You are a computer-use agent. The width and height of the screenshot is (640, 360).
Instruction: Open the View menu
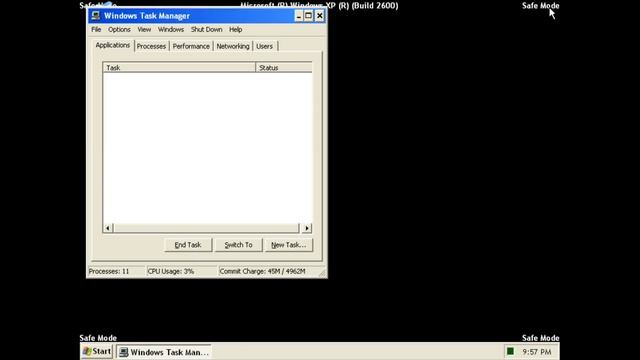point(144,29)
